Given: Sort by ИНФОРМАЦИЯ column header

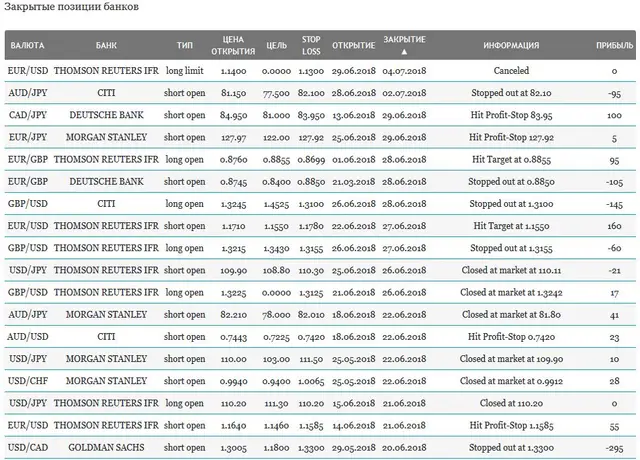Looking at the screenshot, I should pyautogui.click(x=511, y=45).
